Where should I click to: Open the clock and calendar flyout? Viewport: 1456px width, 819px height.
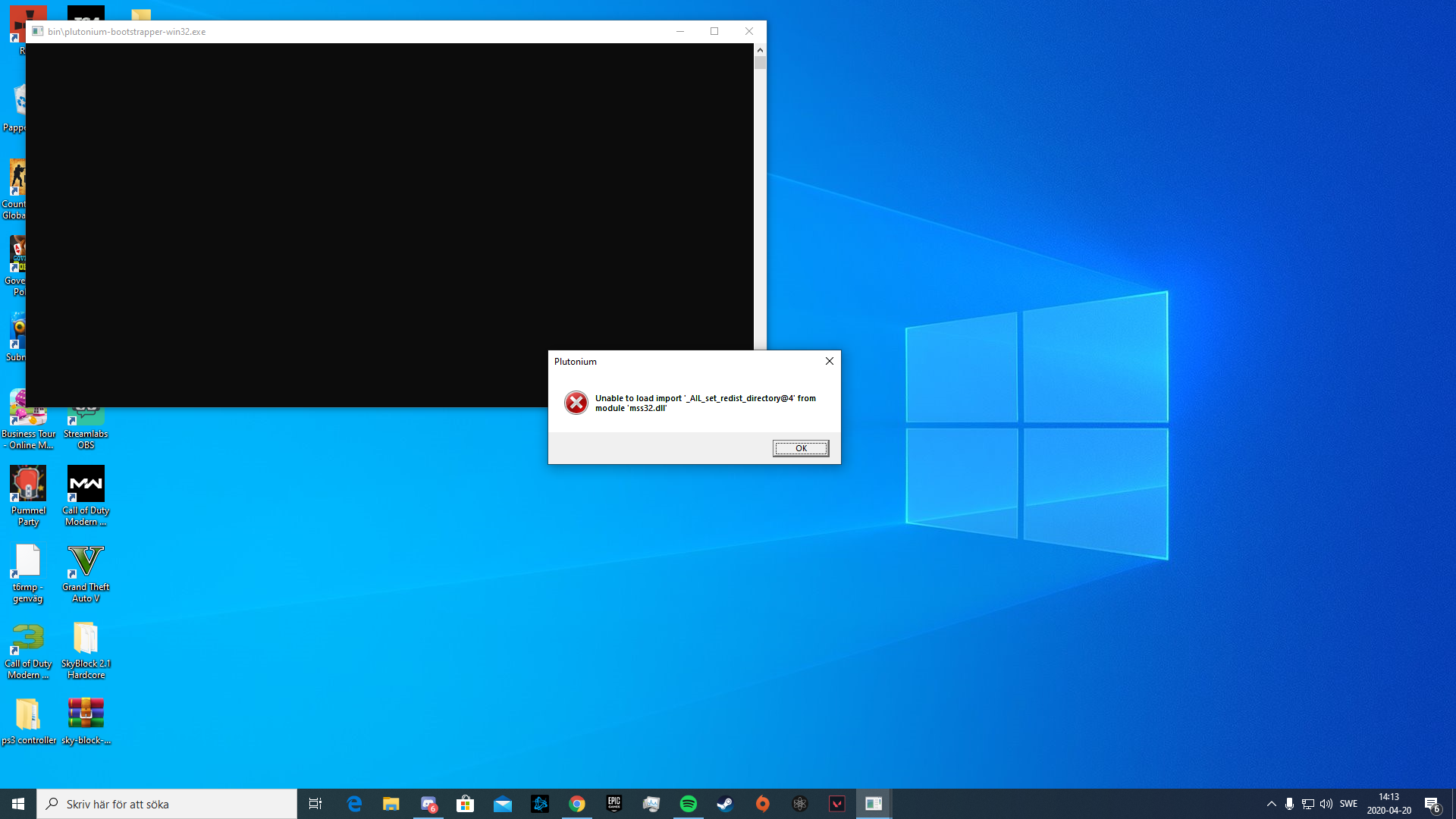coord(1389,804)
